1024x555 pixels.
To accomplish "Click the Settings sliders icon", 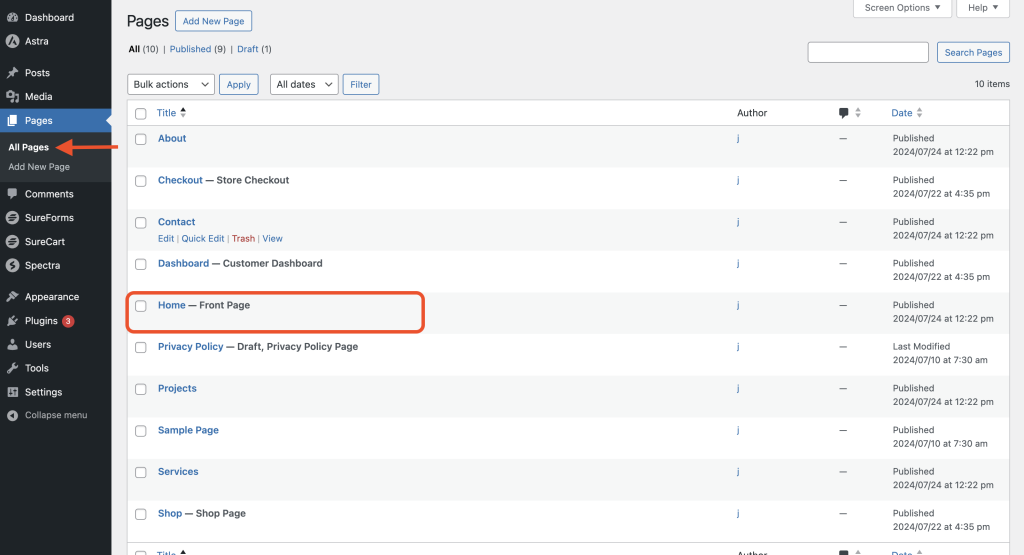I will click(x=12, y=392).
